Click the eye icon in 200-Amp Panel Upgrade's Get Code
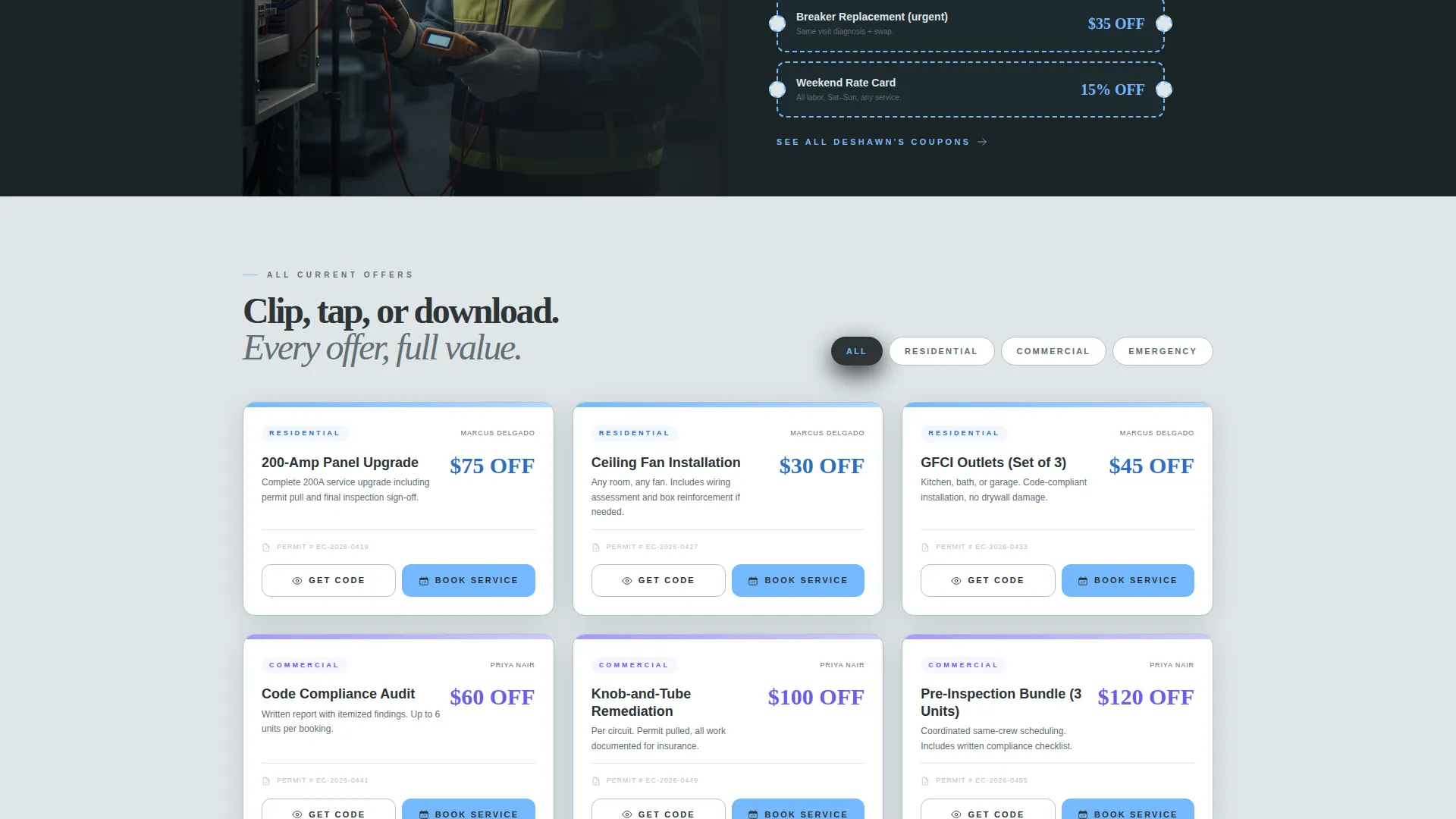 pyautogui.click(x=297, y=581)
